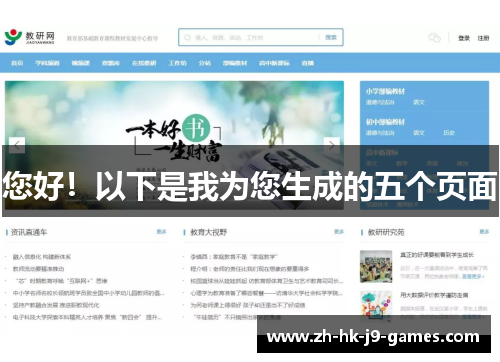Click the 注册 register link
Image resolution: width=500 pixels, height=362 pixels.
pos(483,38)
